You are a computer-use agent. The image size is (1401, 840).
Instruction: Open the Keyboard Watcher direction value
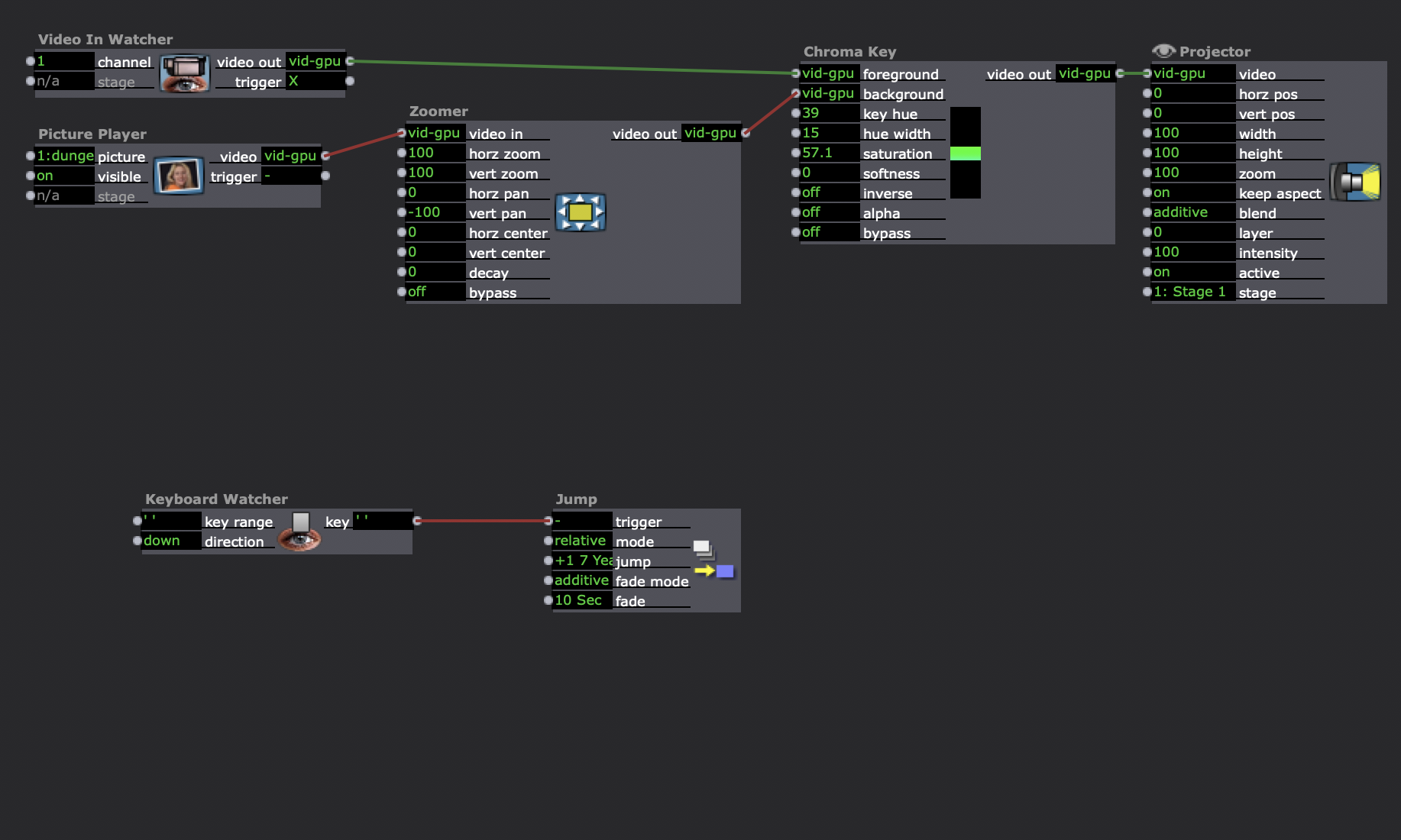(x=171, y=541)
